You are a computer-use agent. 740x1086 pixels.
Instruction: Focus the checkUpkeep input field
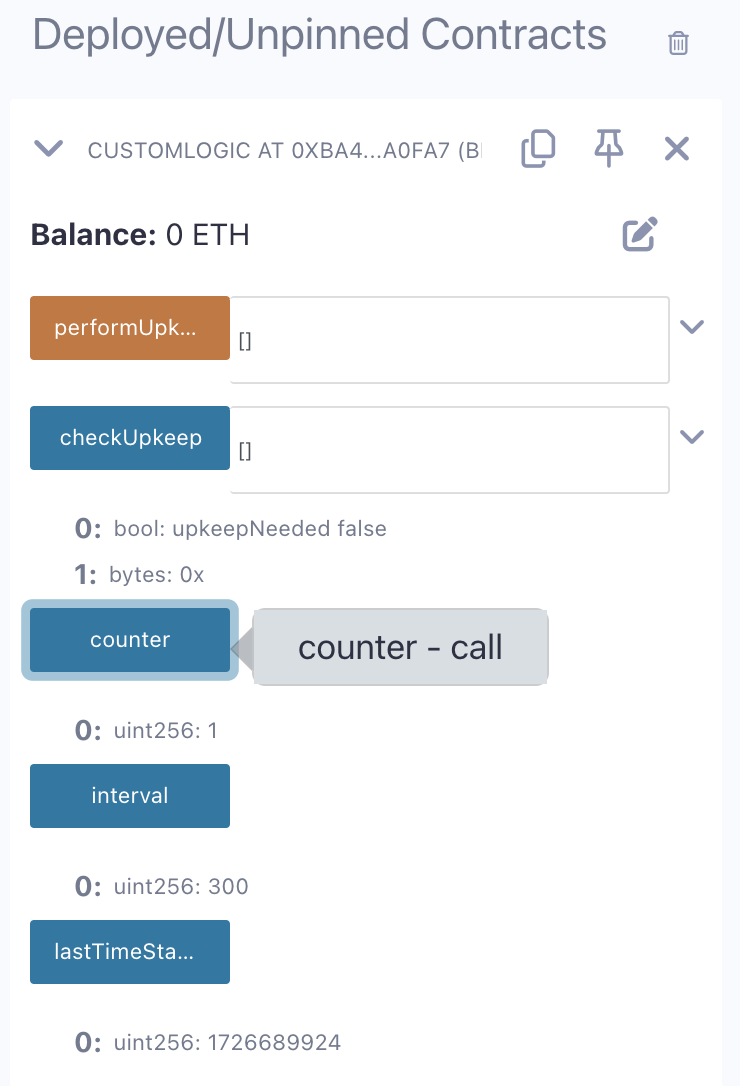[449, 450]
